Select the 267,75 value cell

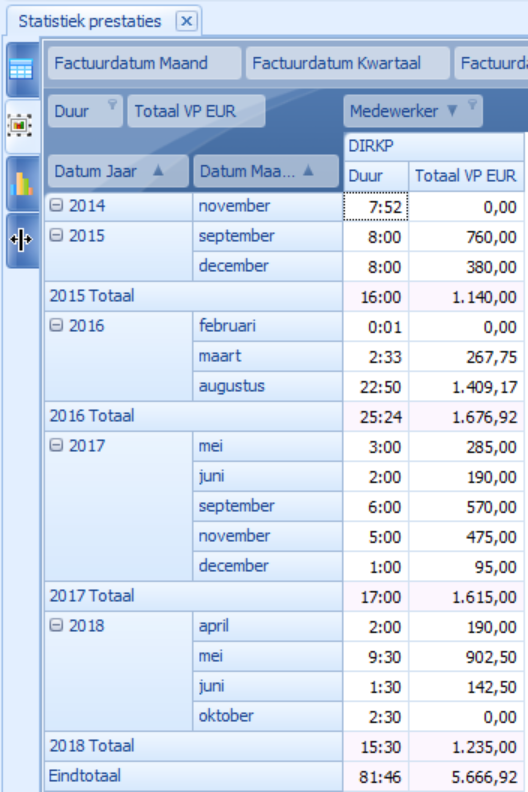click(x=466, y=357)
